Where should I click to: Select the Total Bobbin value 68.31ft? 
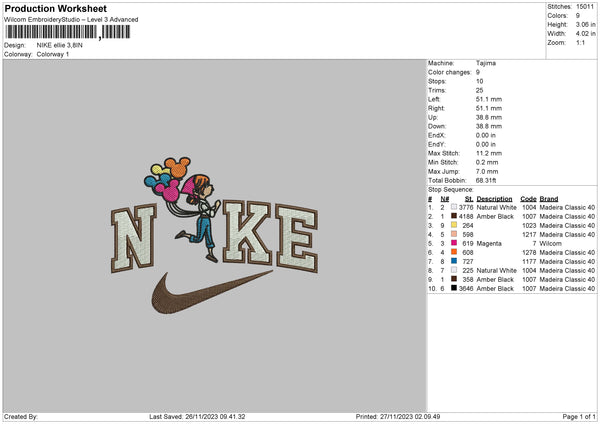tap(486, 181)
